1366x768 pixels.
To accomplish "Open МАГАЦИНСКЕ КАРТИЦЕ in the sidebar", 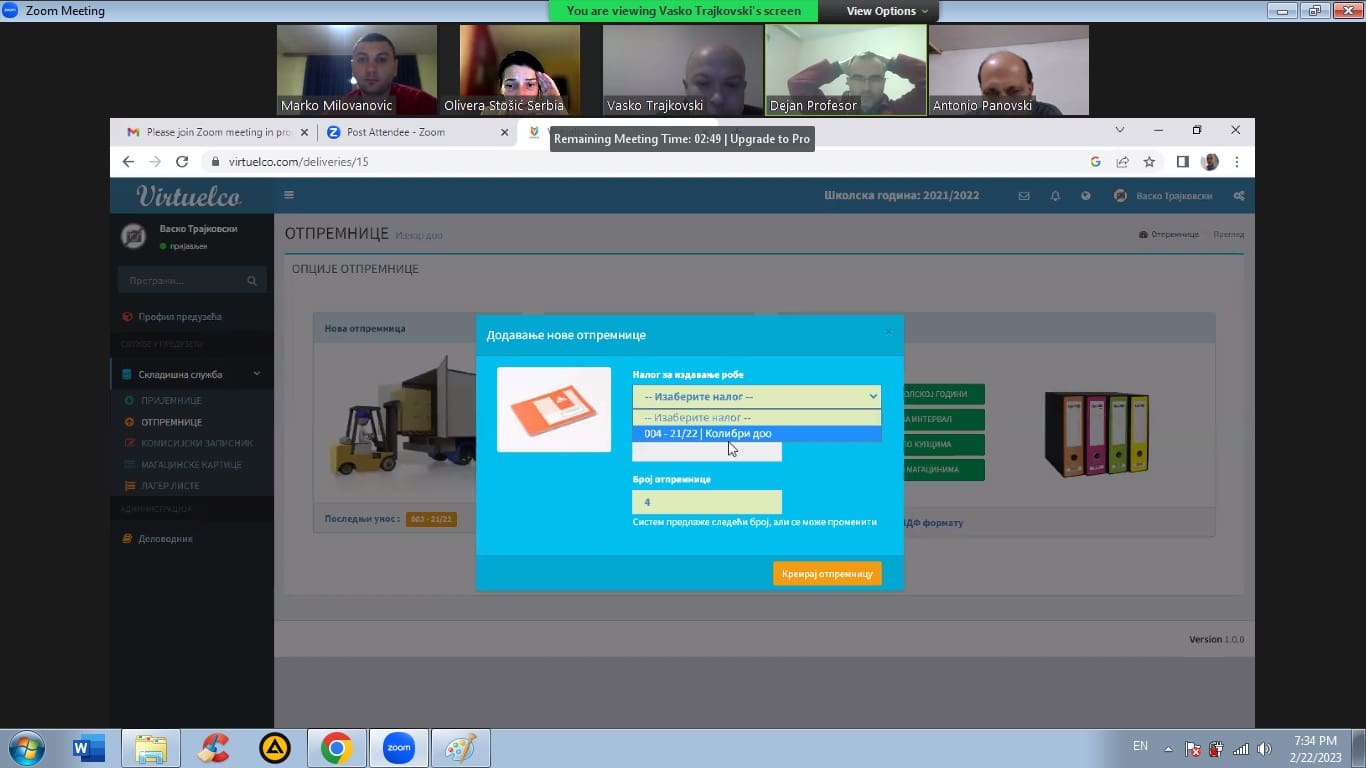I will [x=191, y=465].
